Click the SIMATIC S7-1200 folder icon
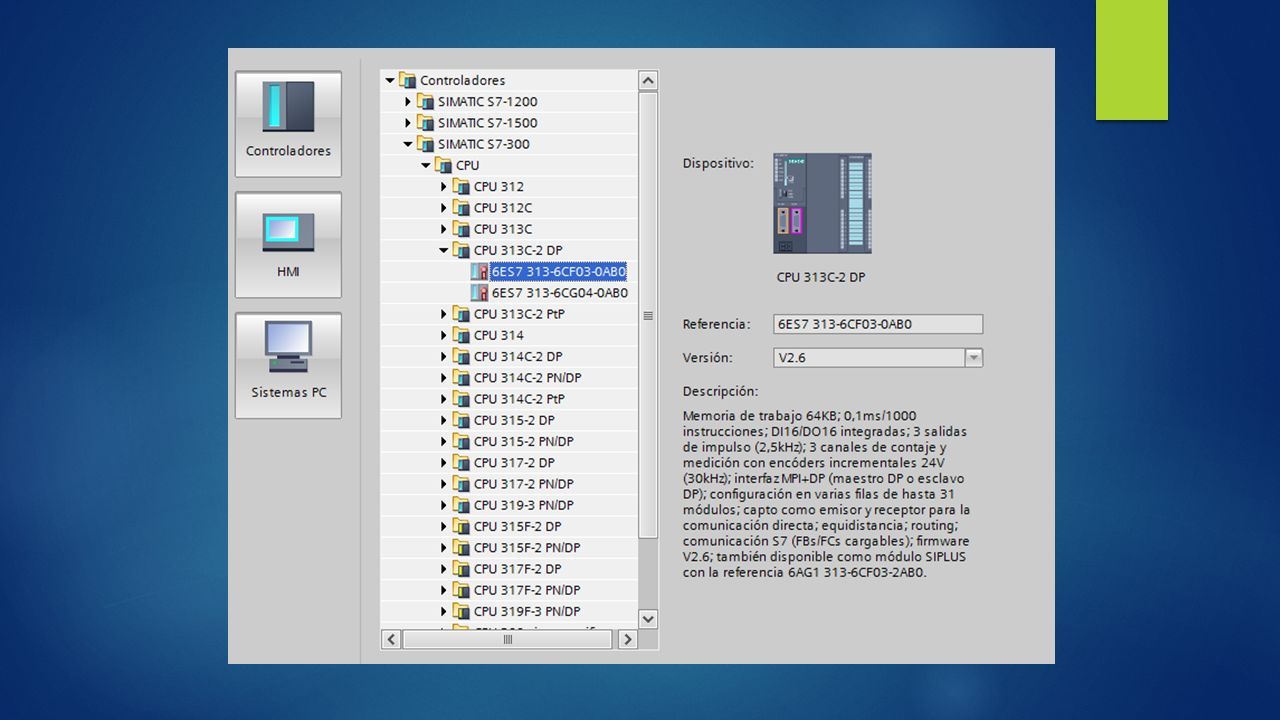The image size is (1280, 720). 425,101
